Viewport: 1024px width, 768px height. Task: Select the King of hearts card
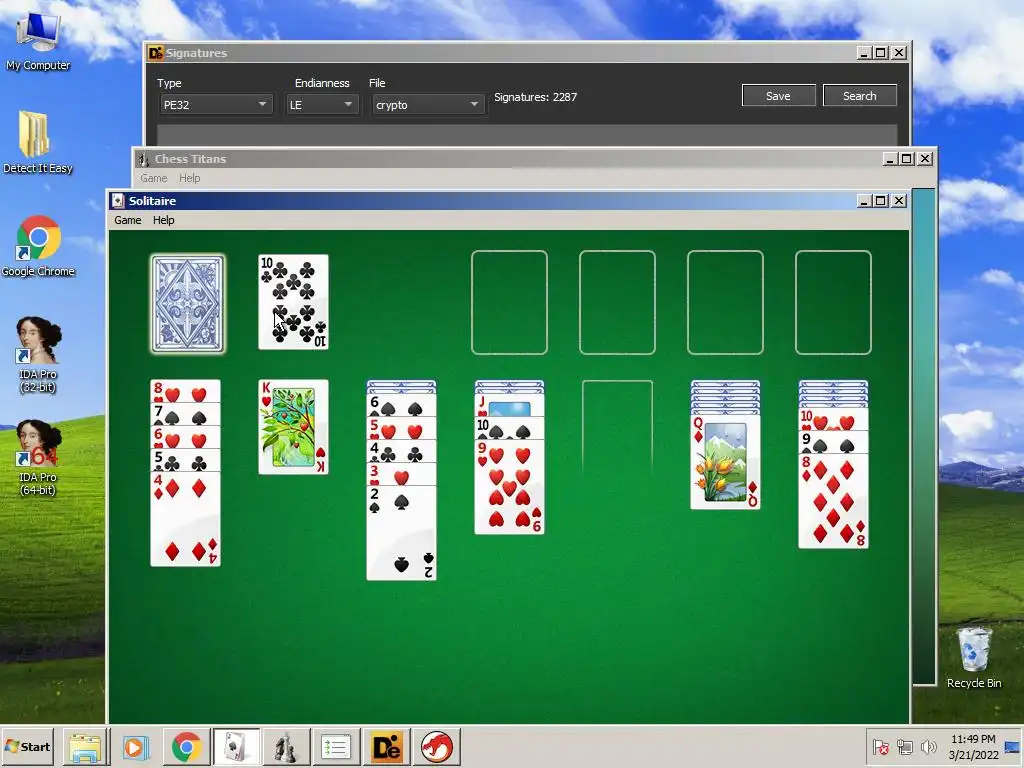293,427
